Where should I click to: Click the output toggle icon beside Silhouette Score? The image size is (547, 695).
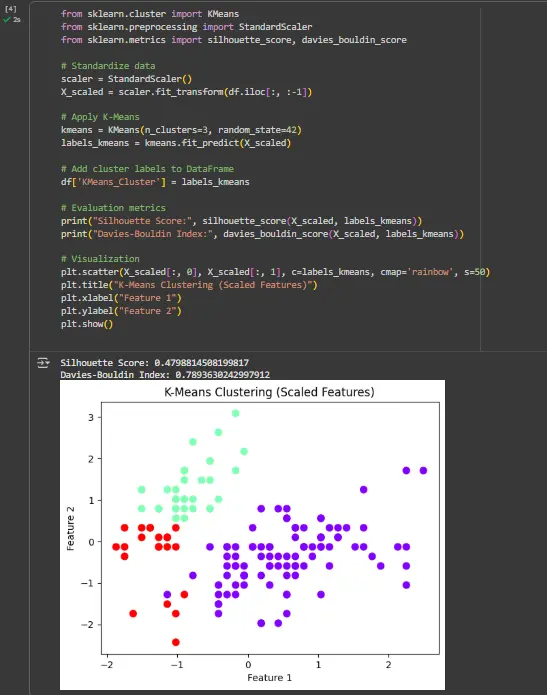[x=43, y=363]
